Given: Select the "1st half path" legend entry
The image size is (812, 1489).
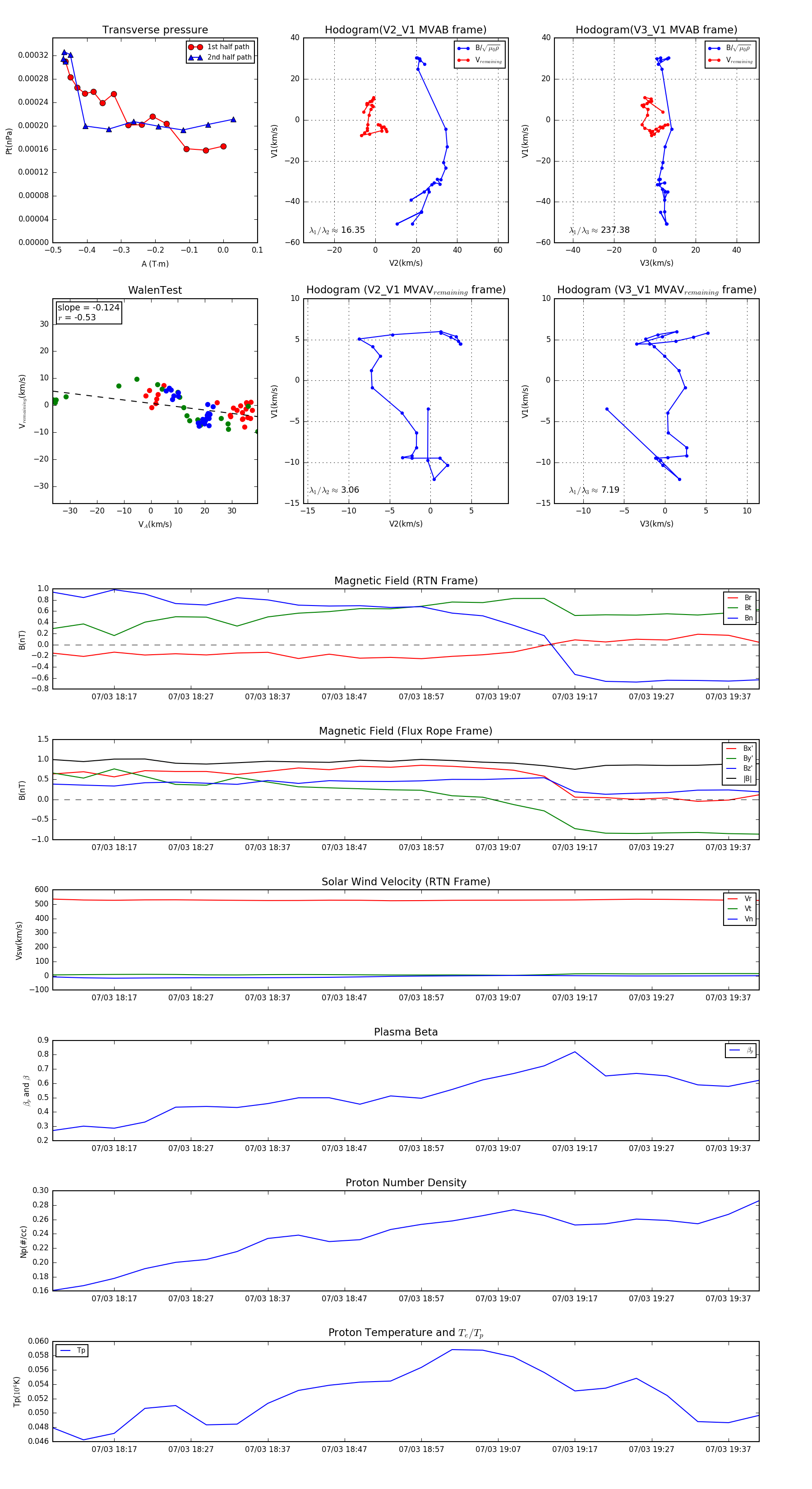Looking at the screenshot, I should 220,47.
